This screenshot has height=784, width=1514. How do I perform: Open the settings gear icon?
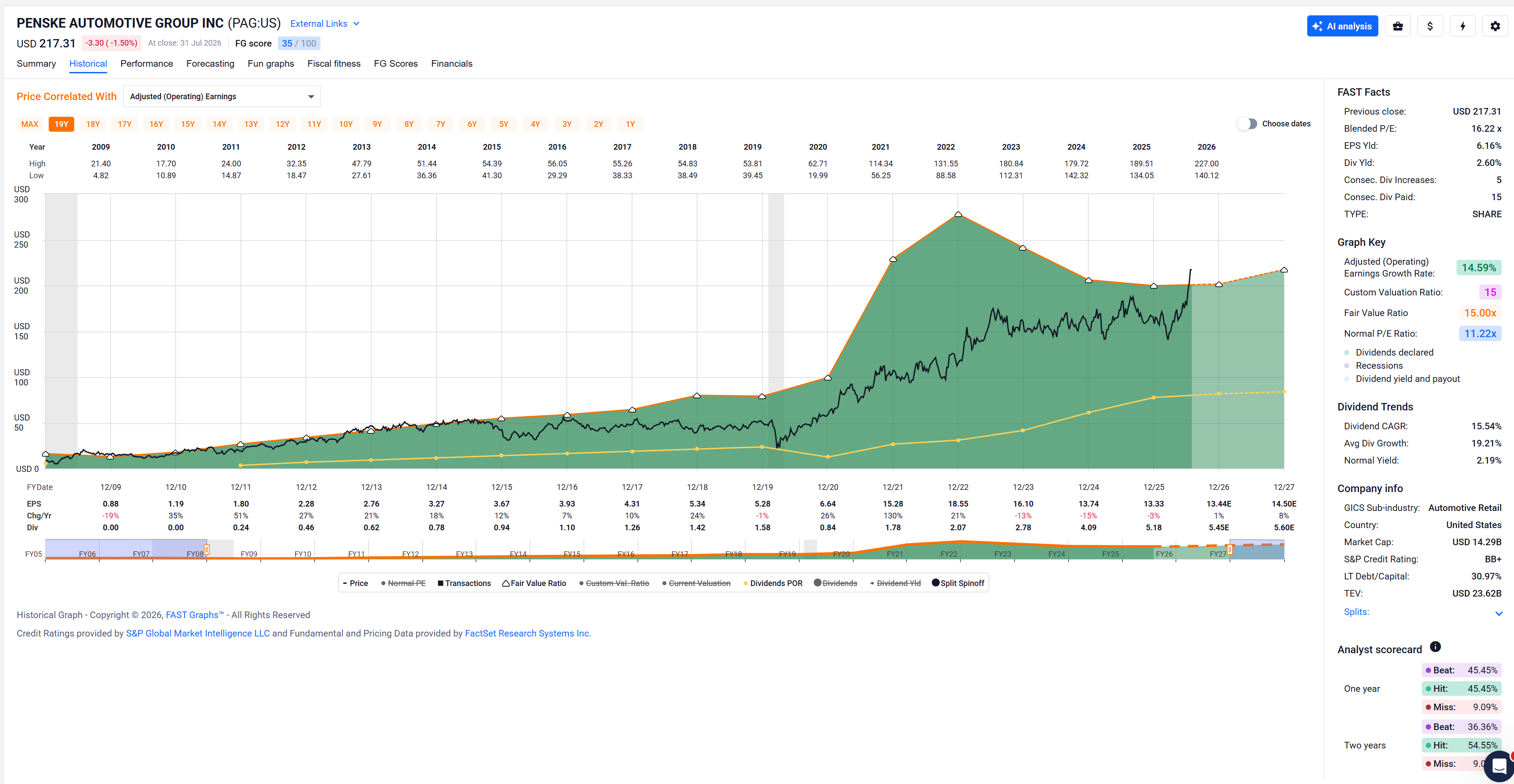[x=1495, y=26]
